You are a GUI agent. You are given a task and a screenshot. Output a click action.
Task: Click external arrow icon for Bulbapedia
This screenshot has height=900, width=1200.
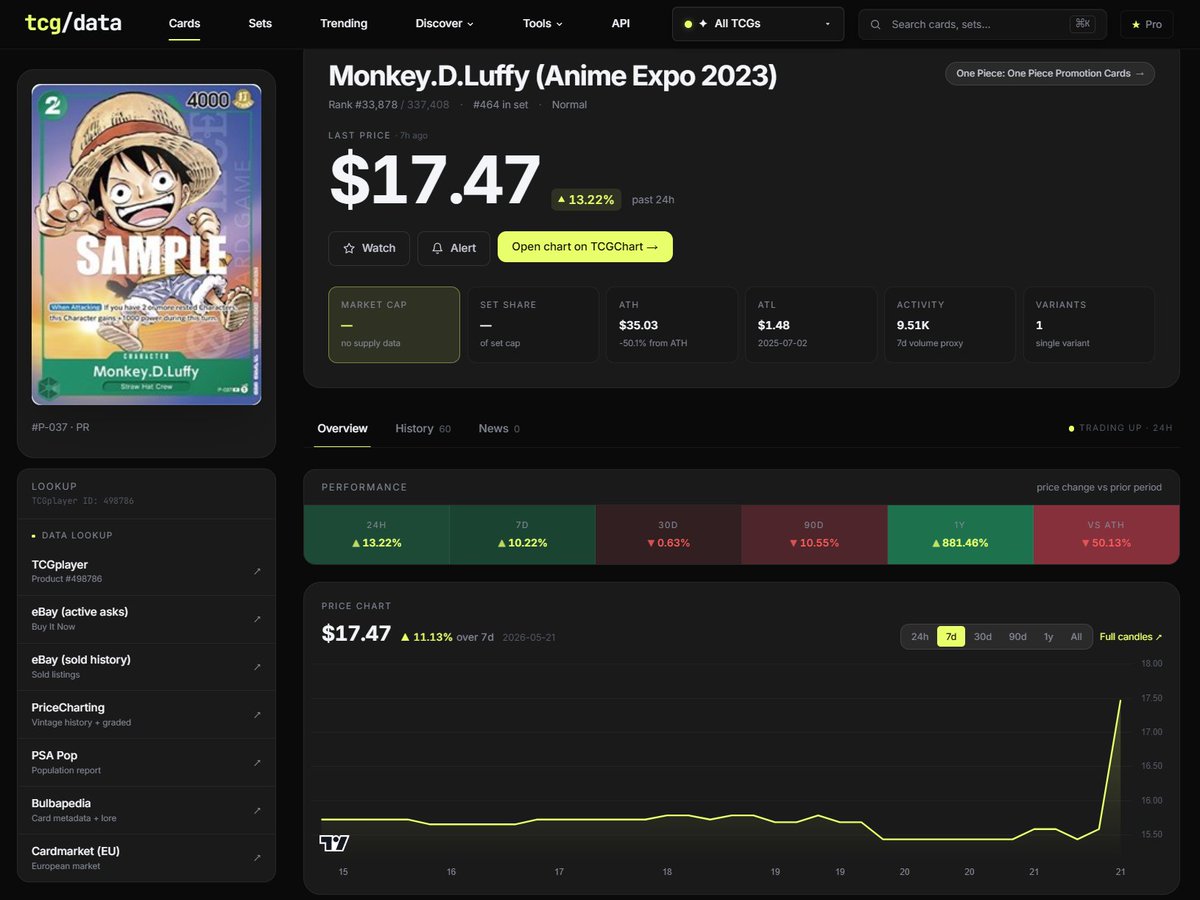[x=257, y=811]
